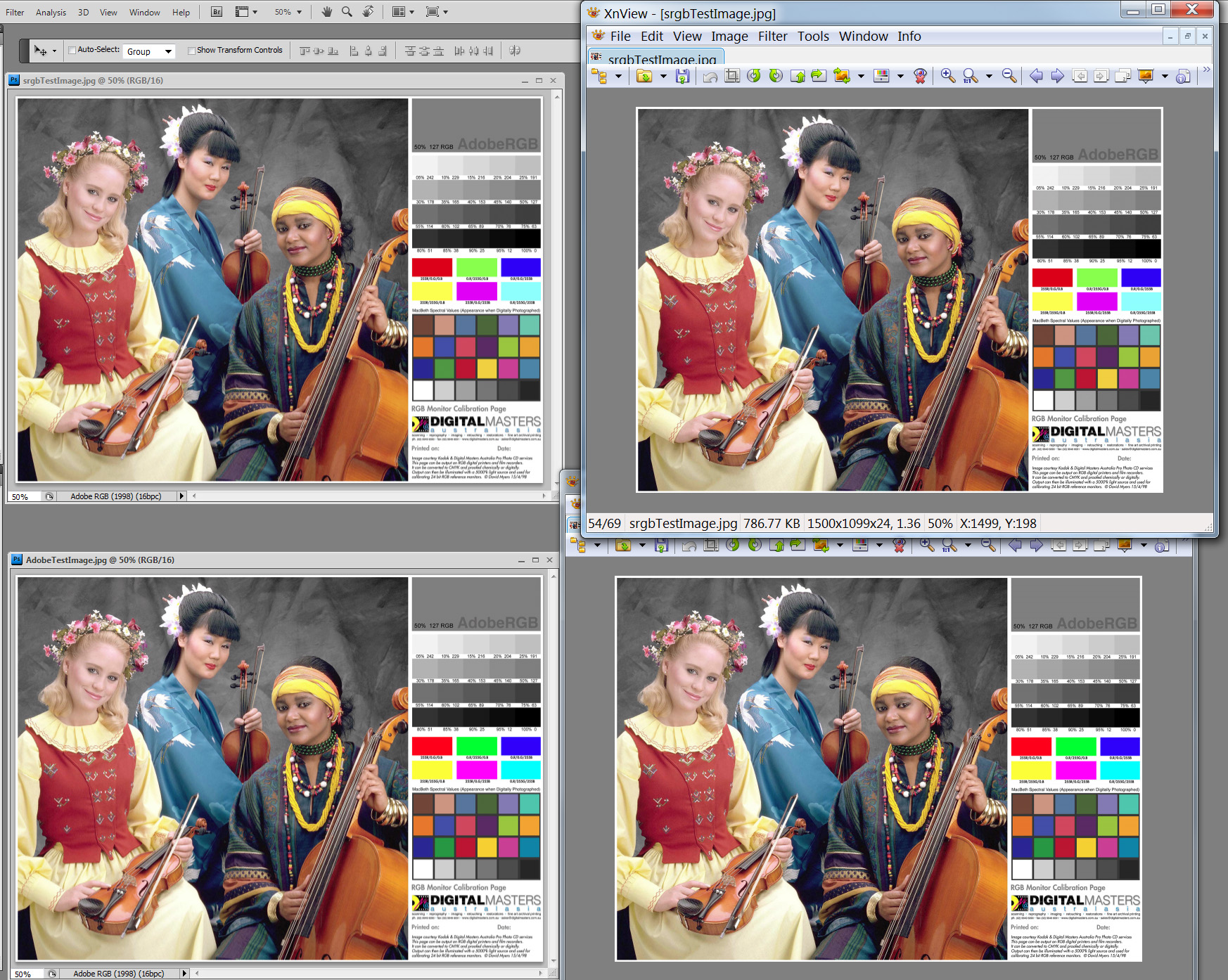
Task: Zoom in using XnView magnifier plus icon
Action: [947, 76]
